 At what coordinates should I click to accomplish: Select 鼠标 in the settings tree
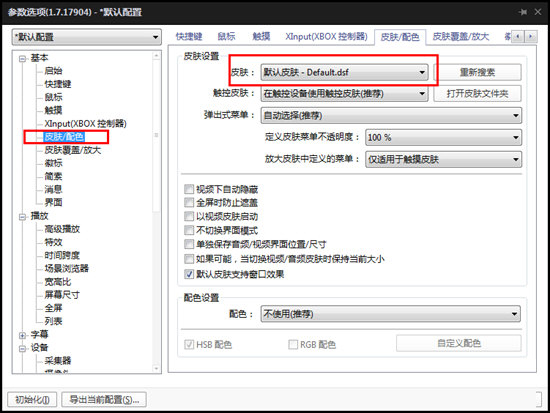point(53,97)
